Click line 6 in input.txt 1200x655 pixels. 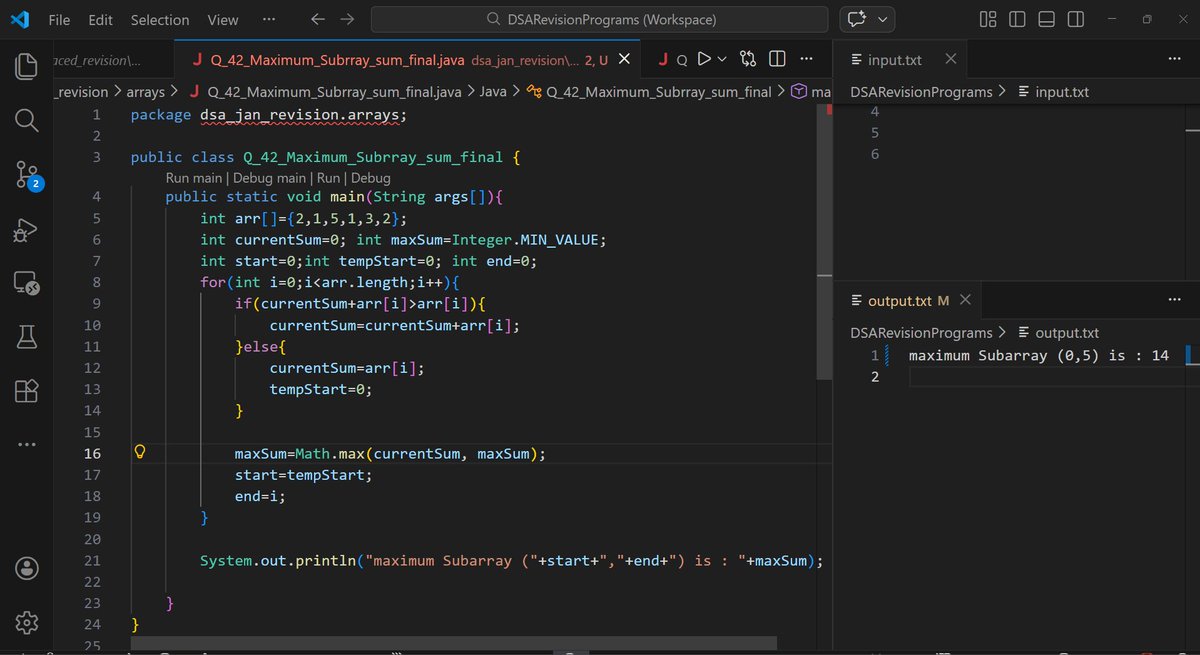point(876,154)
